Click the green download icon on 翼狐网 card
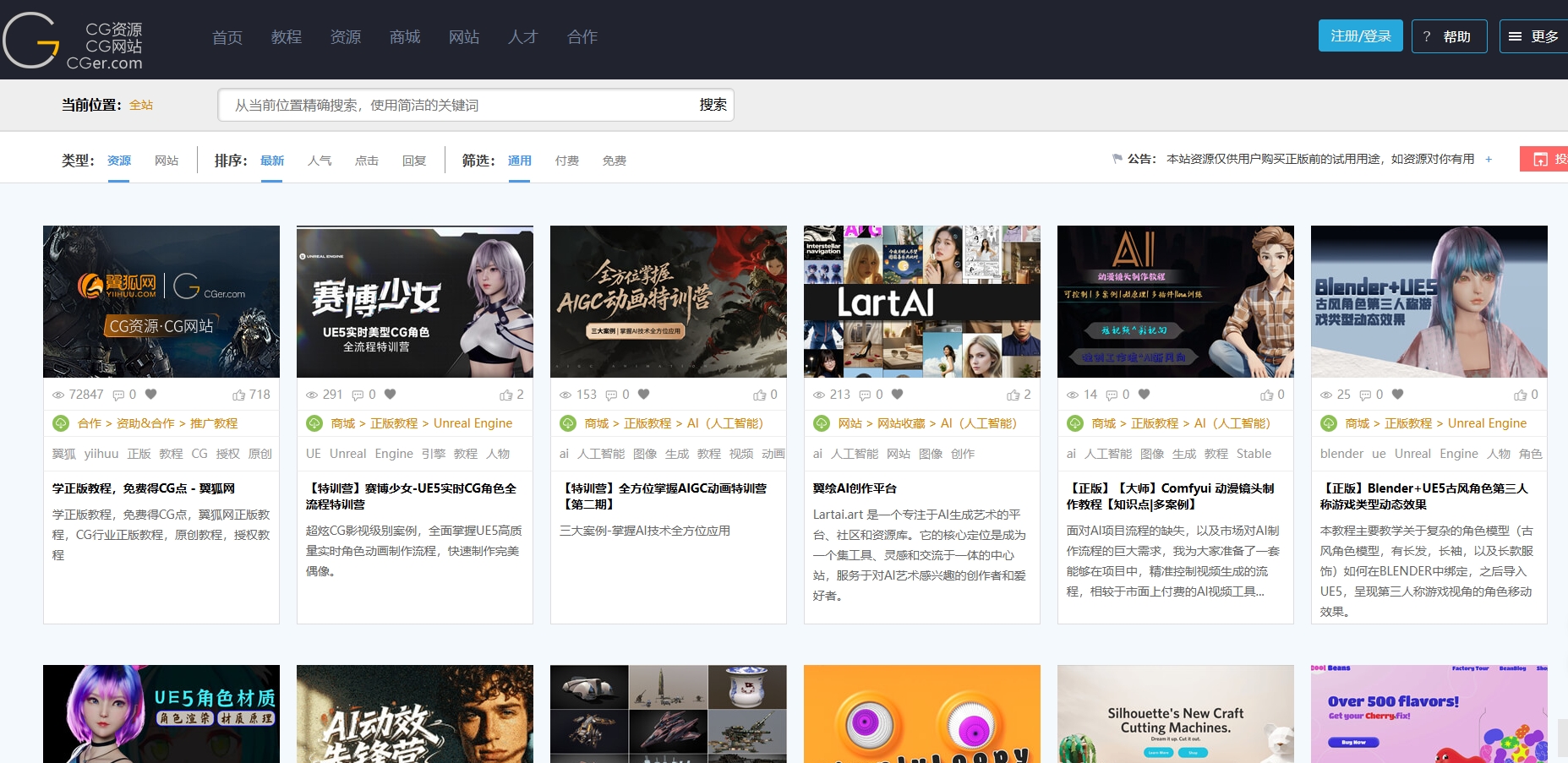 (x=59, y=423)
